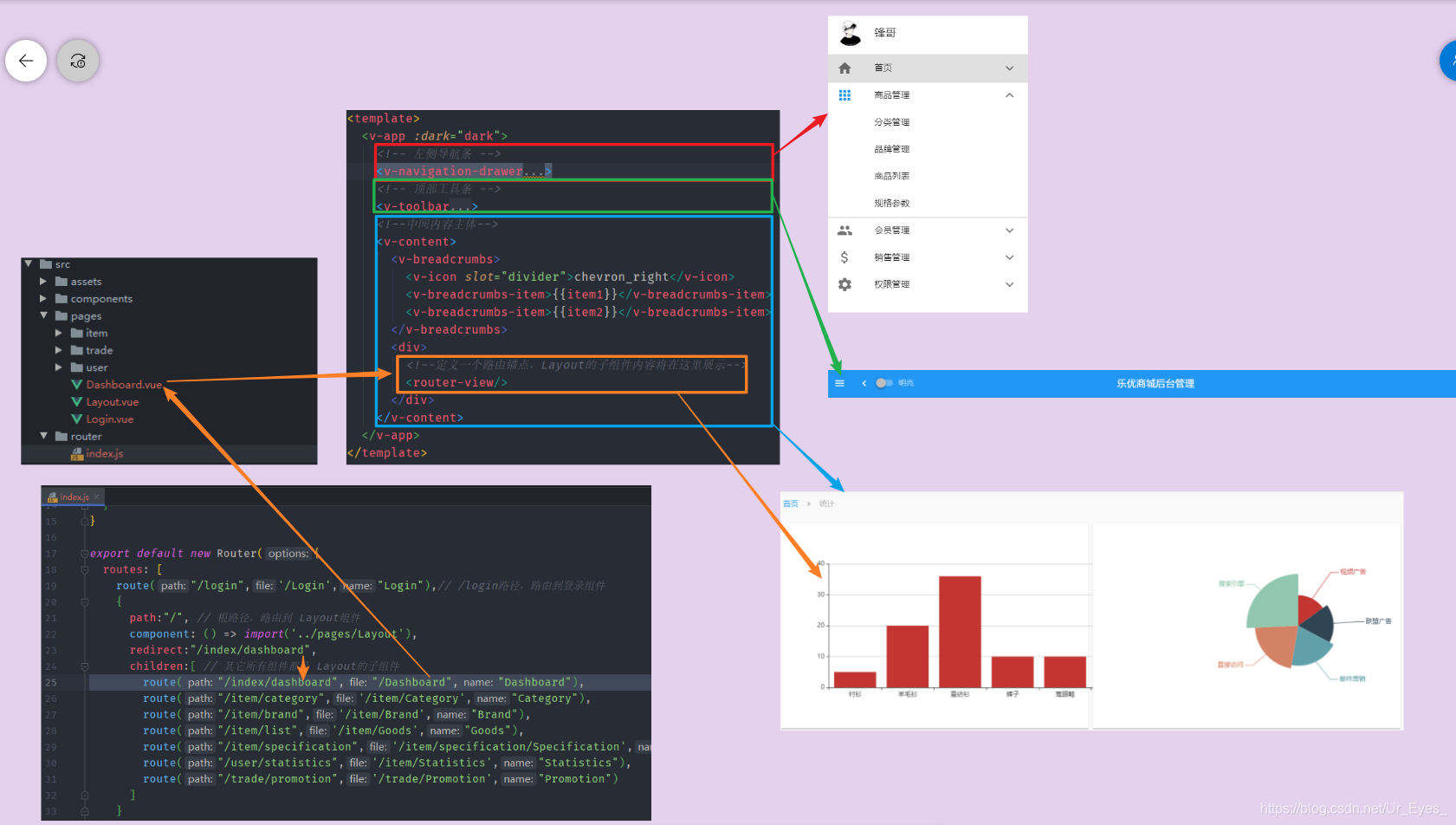This screenshot has width=1456, height=825.
Task: Click the redirect:"/index/dashboard" code line
Action: click(223, 650)
